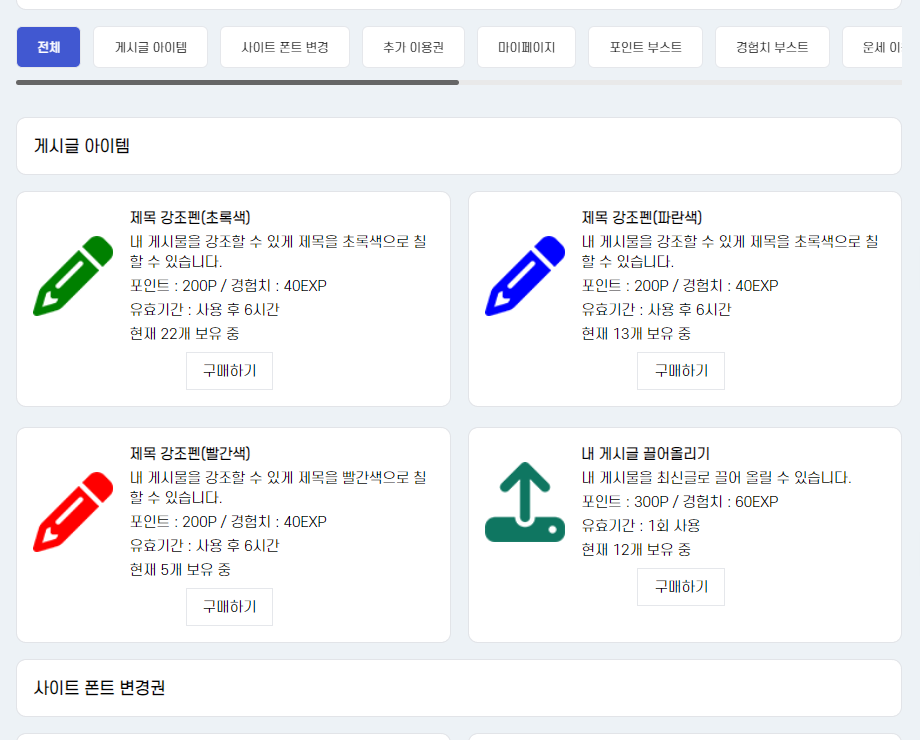The width and height of the screenshot is (920, 740).
Task: Click 구매하기 for 내 게시글 끌어올리기
Action: 680,587
